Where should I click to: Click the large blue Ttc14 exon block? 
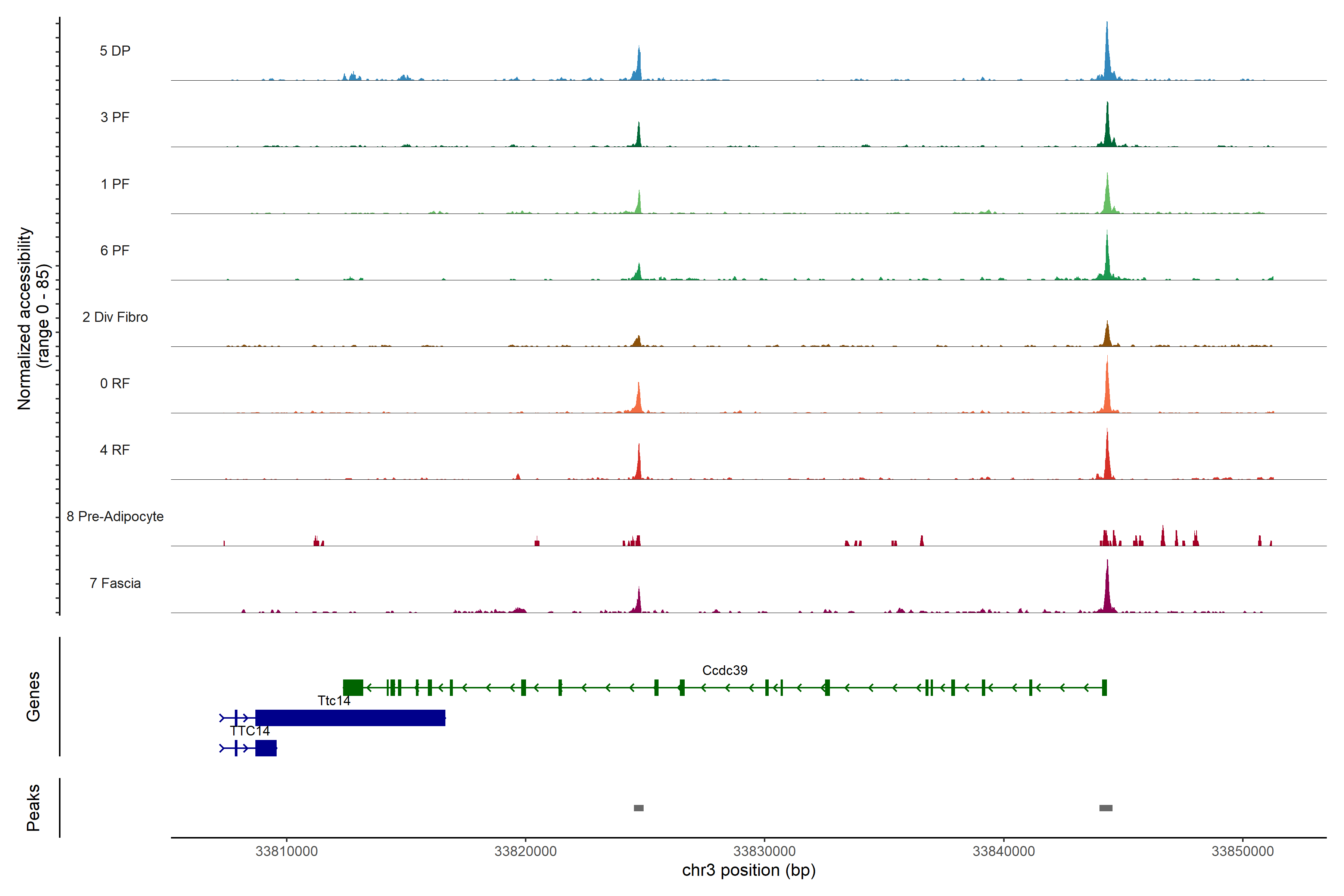pyautogui.click(x=350, y=718)
